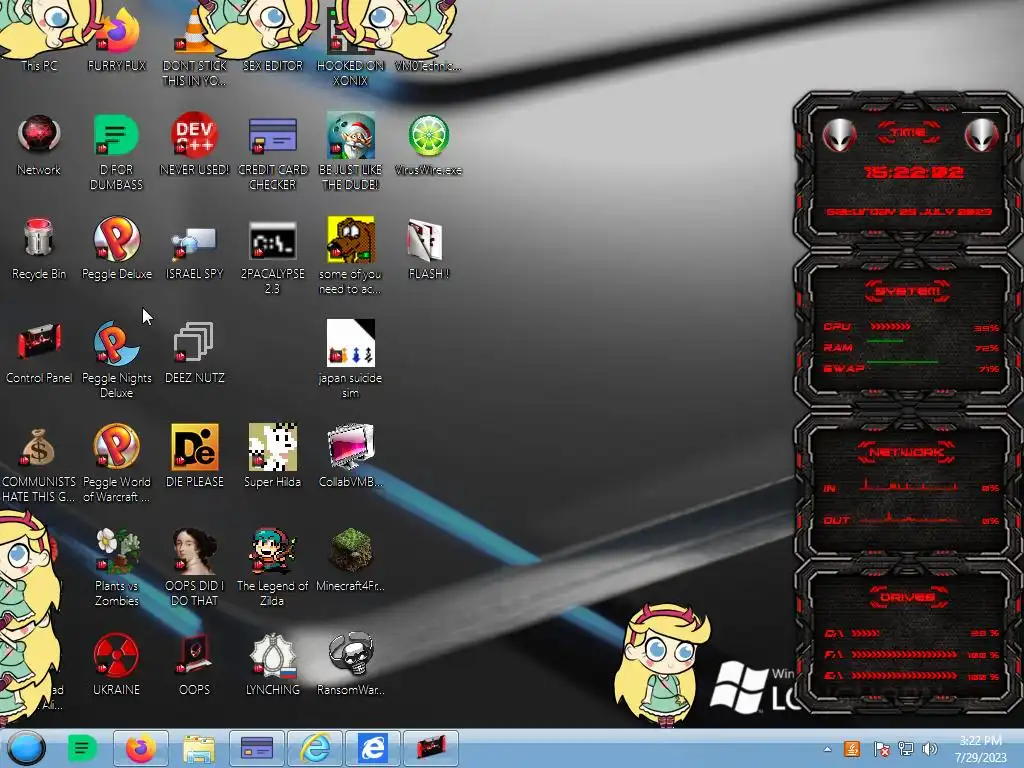Open the Network desktop icon
The width and height of the screenshot is (1024, 768).
point(39,145)
